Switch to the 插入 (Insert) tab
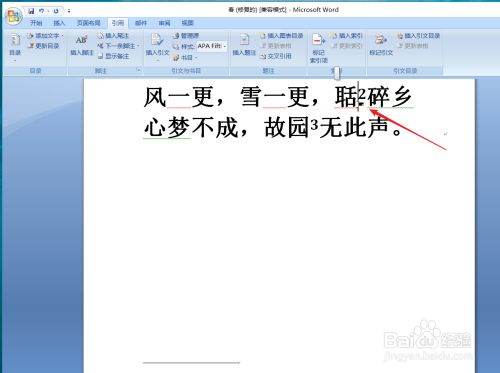The height and width of the screenshot is (373, 500). (59, 23)
